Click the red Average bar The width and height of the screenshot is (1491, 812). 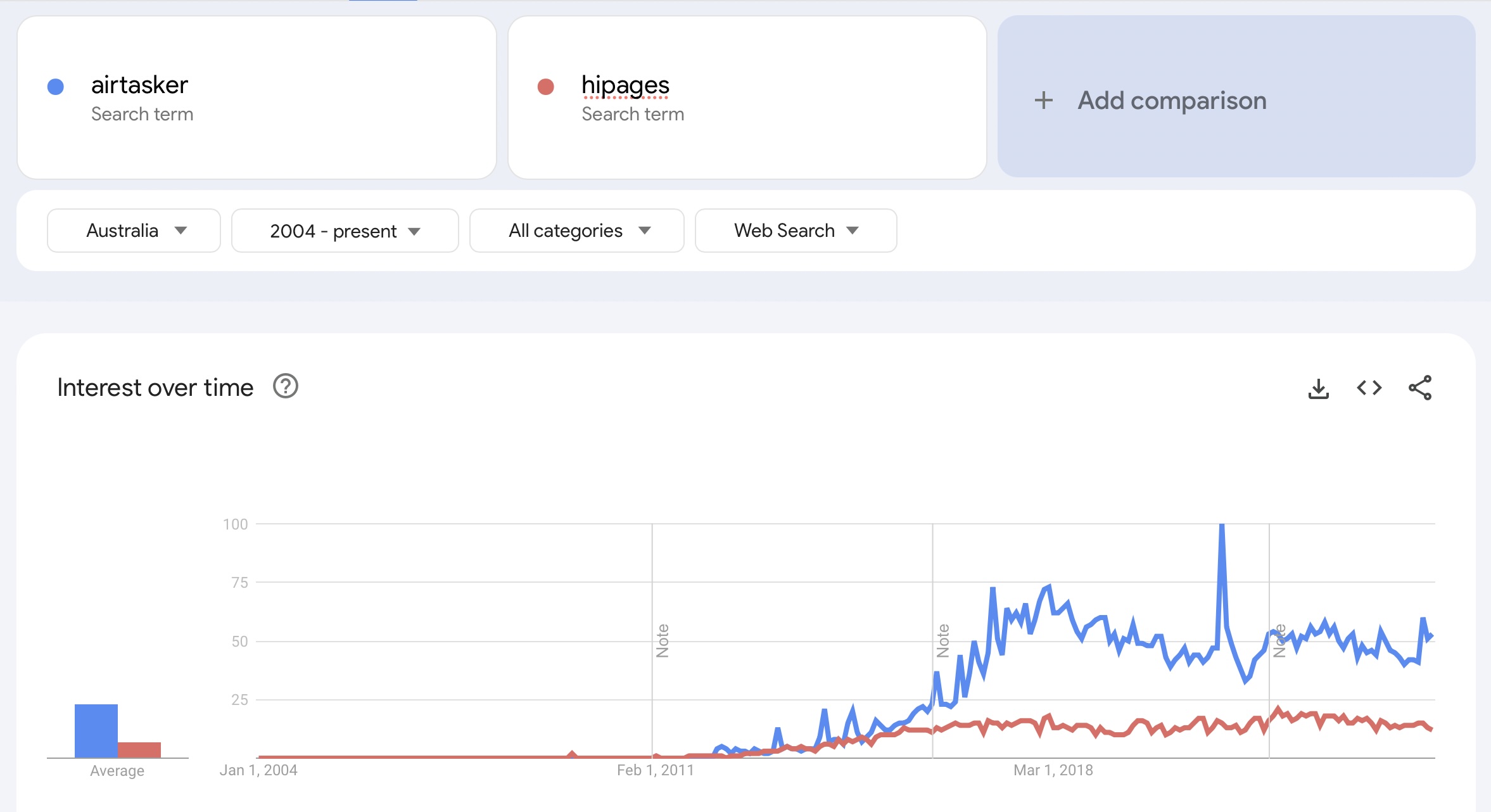tap(139, 749)
